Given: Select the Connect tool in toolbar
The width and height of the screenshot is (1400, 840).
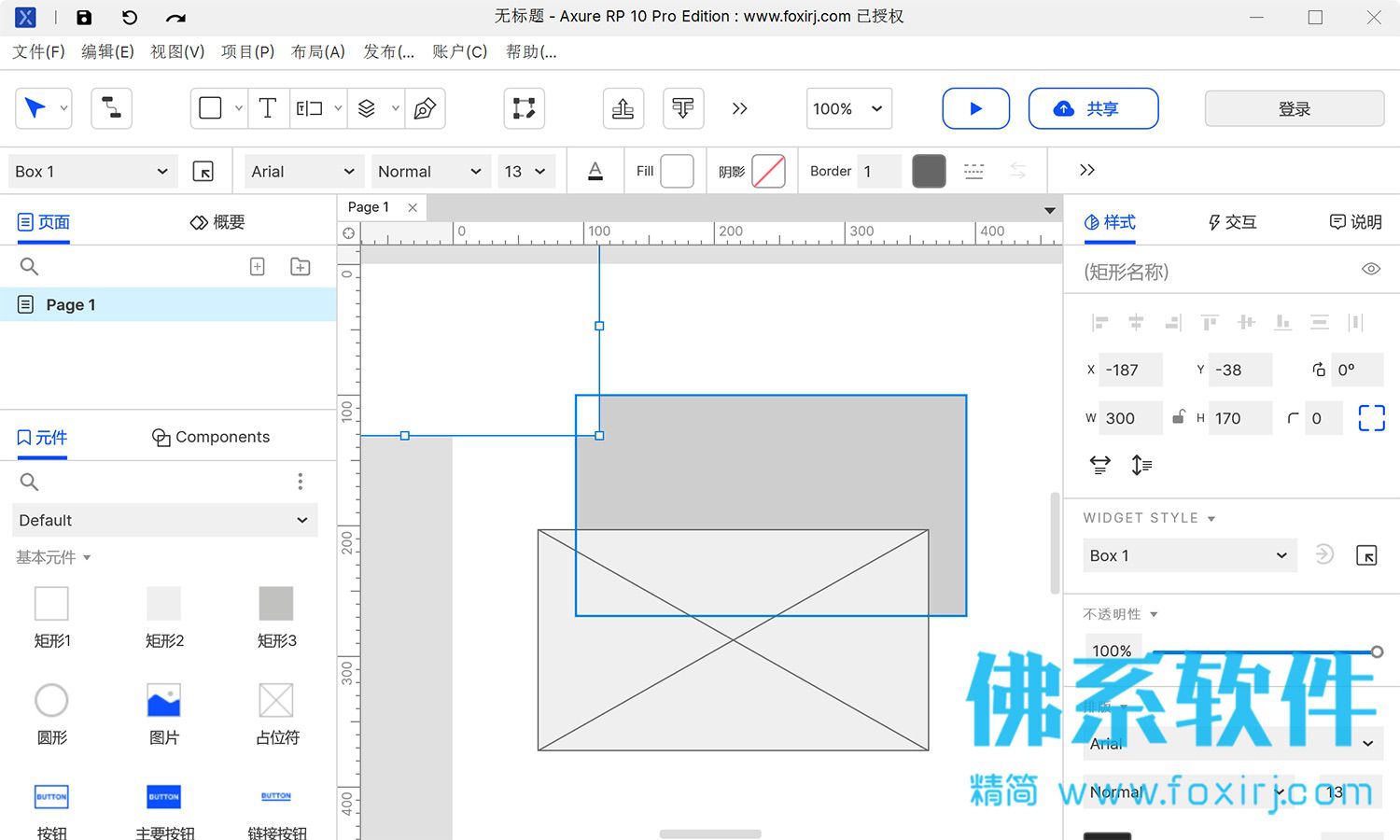Looking at the screenshot, I should [111, 108].
